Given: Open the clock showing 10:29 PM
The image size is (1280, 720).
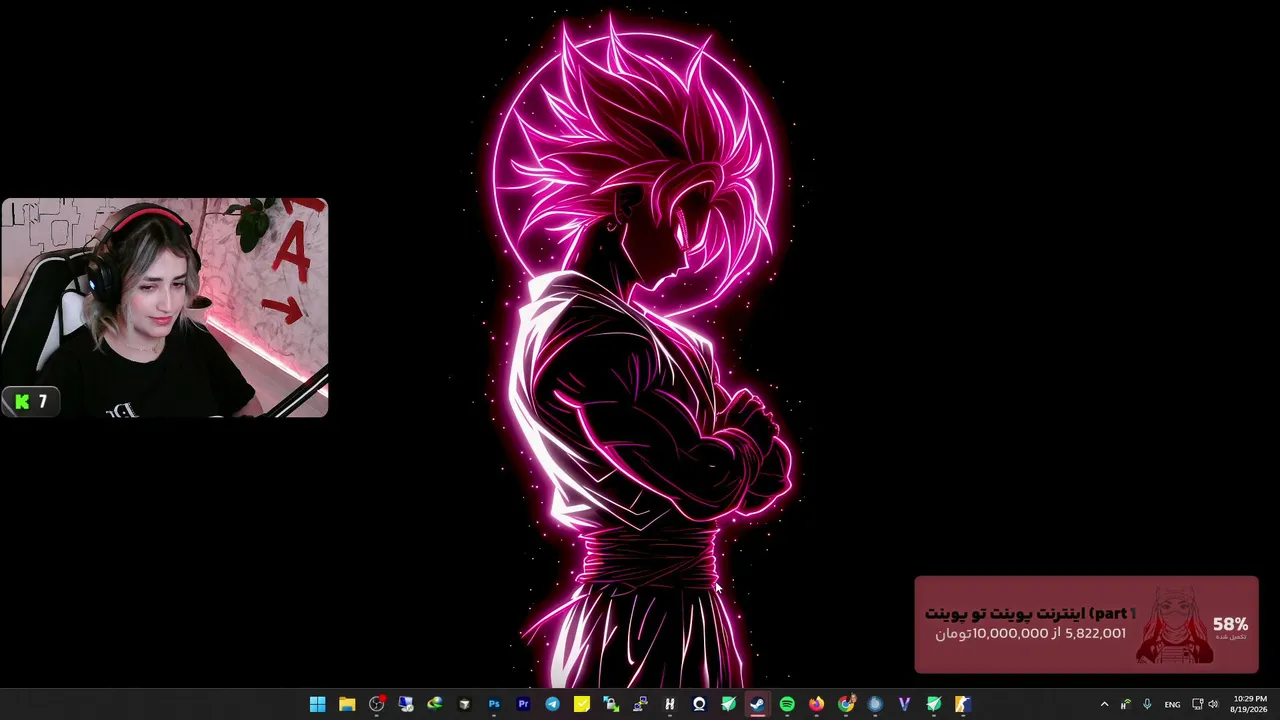Looking at the screenshot, I should [1250, 704].
